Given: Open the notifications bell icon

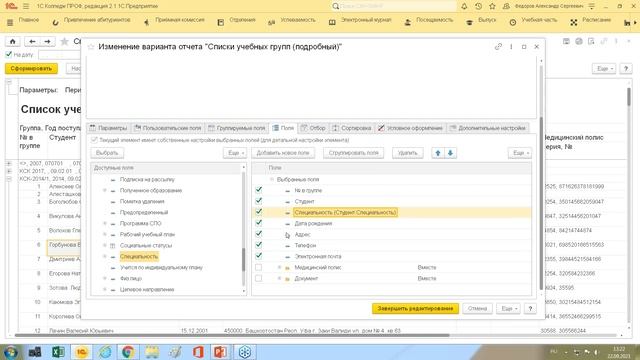Looking at the screenshot, I should tap(464, 6).
